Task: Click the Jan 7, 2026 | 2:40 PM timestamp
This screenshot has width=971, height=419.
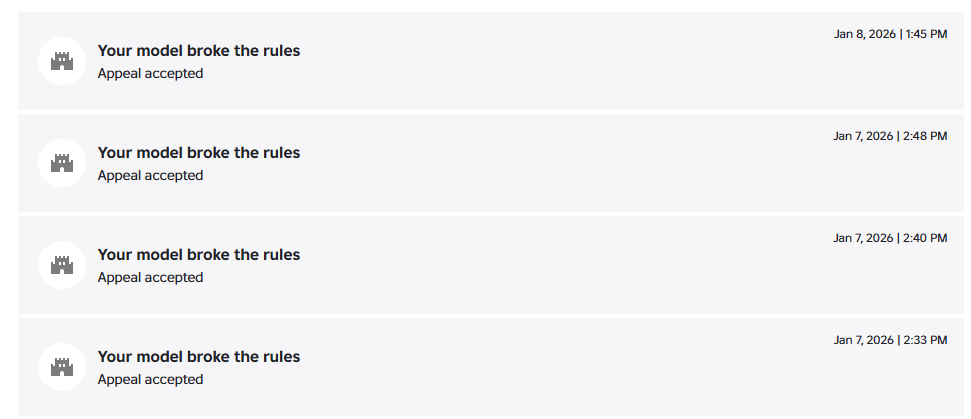Action: (890, 238)
